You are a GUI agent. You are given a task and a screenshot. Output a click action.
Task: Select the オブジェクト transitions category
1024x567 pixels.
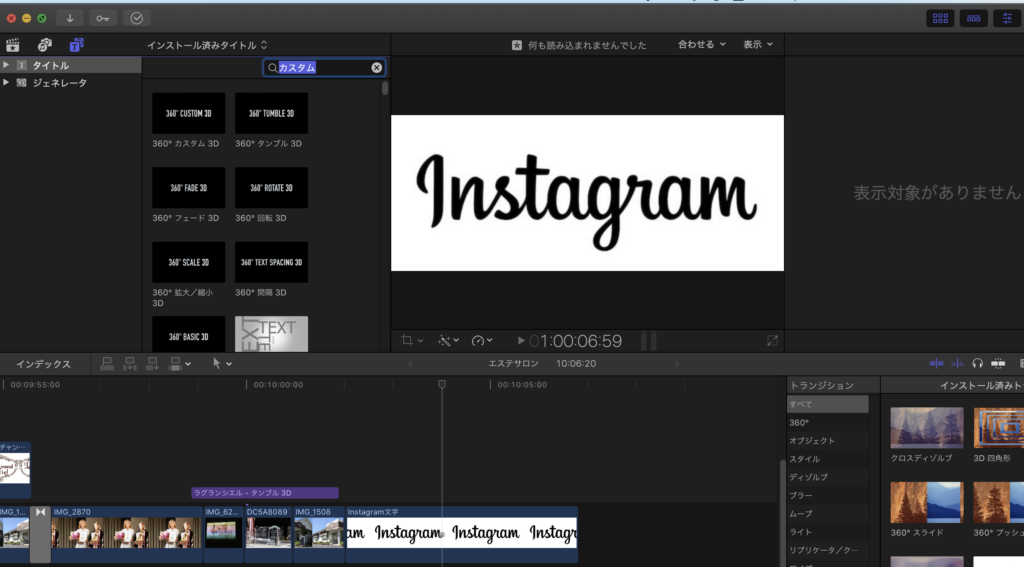coord(827,441)
